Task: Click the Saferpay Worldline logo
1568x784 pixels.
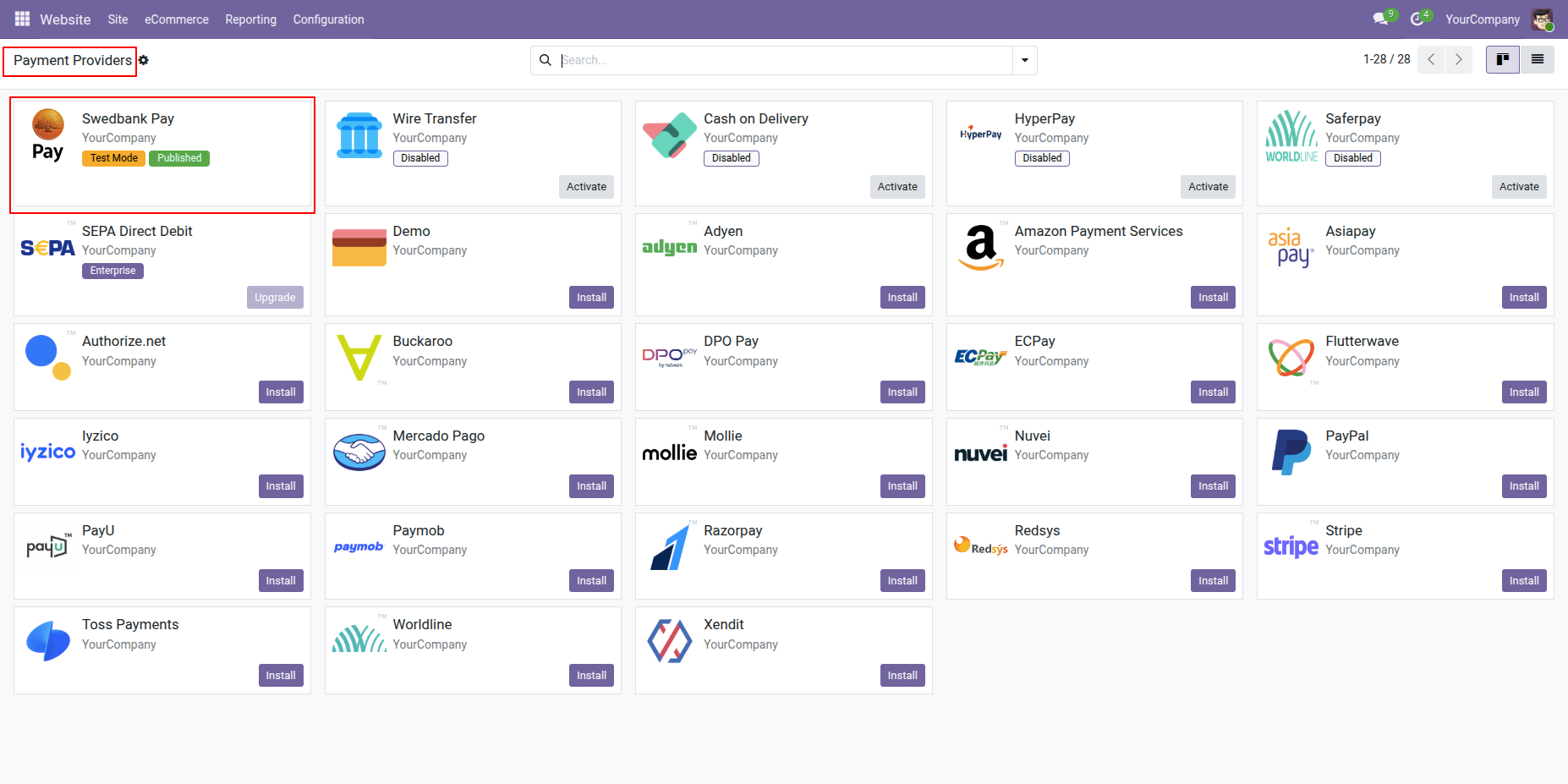Action: click(x=1291, y=135)
